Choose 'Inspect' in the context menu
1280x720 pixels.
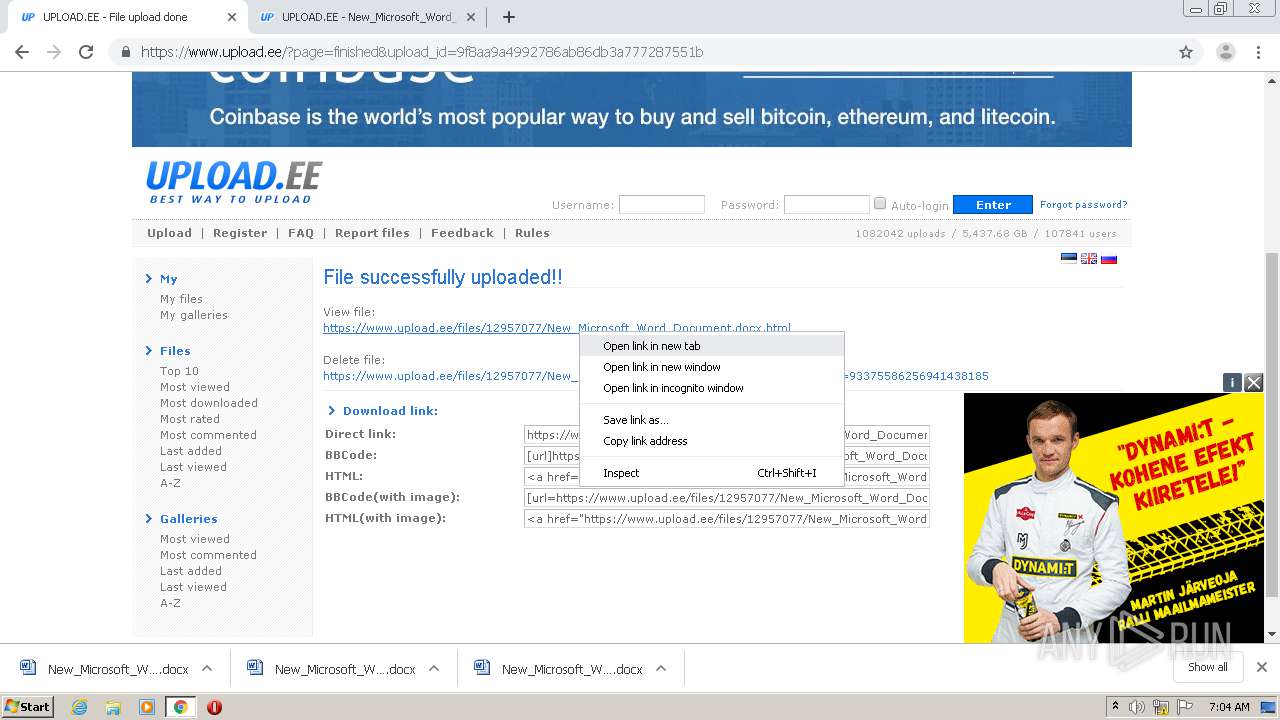[x=712, y=473]
